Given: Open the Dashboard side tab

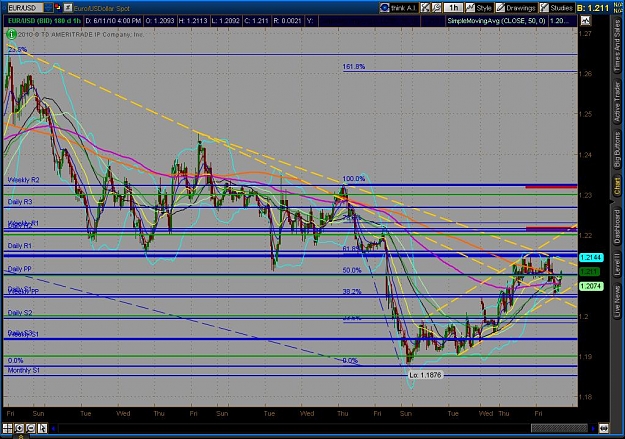Looking at the screenshot, I should click(x=617, y=224).
